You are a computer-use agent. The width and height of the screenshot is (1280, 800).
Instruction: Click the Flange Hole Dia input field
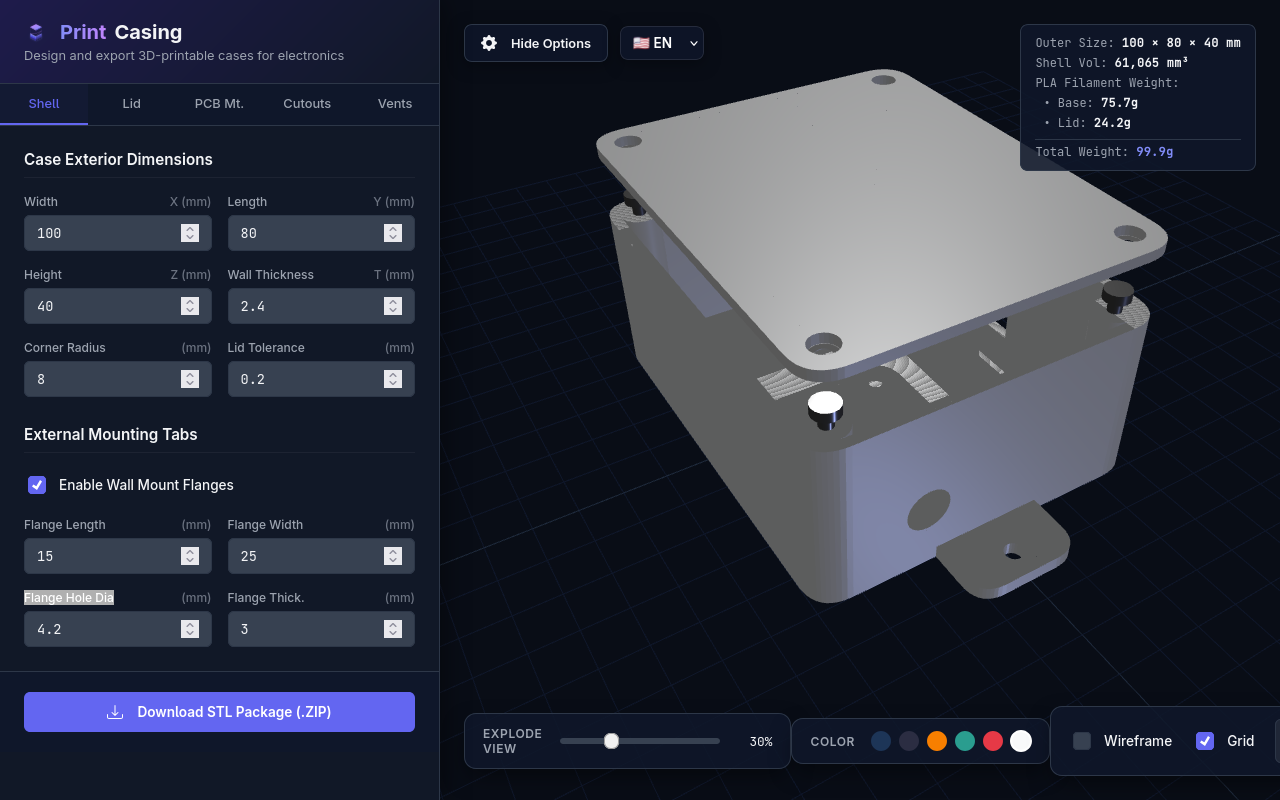click(x=118, y=629)
